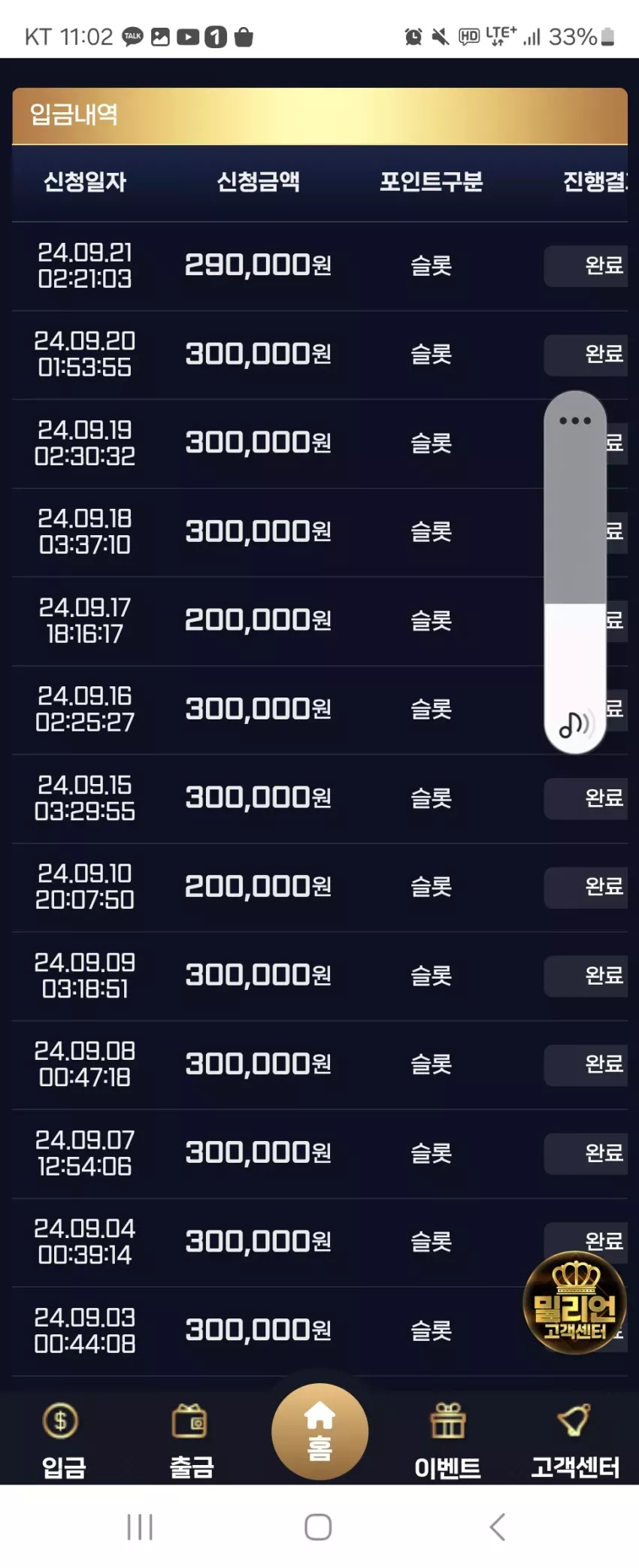Adjust the media volume slider

point(575,571)
